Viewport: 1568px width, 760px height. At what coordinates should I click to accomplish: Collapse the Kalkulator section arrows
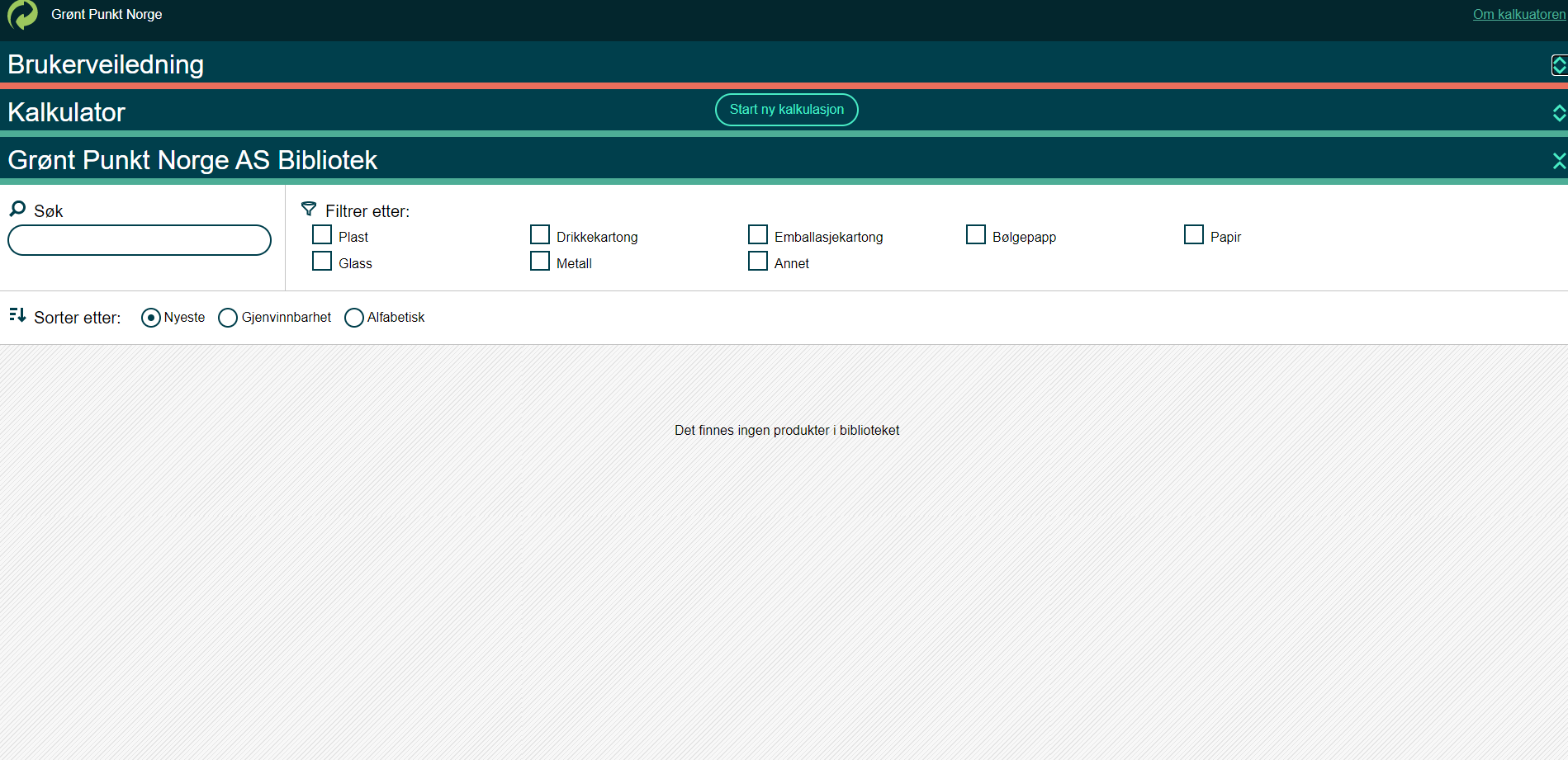tap(1558, 113)
